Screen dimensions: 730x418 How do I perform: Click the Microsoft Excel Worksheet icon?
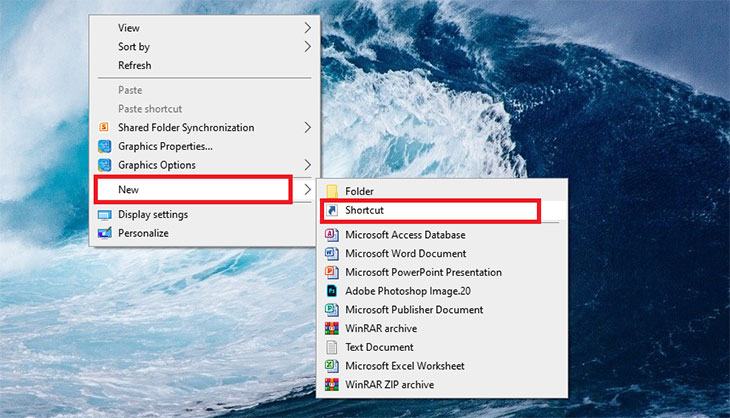[x=331, y=366]
